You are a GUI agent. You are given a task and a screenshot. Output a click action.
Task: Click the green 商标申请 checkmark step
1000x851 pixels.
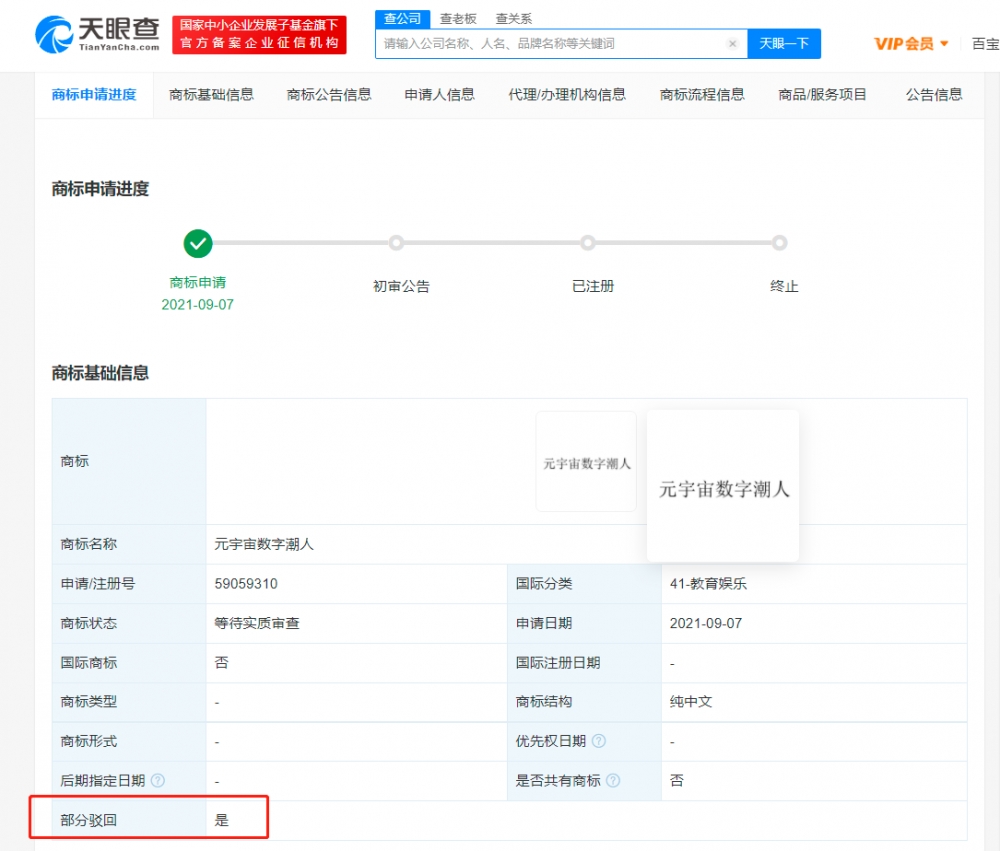tap(198, 243)
